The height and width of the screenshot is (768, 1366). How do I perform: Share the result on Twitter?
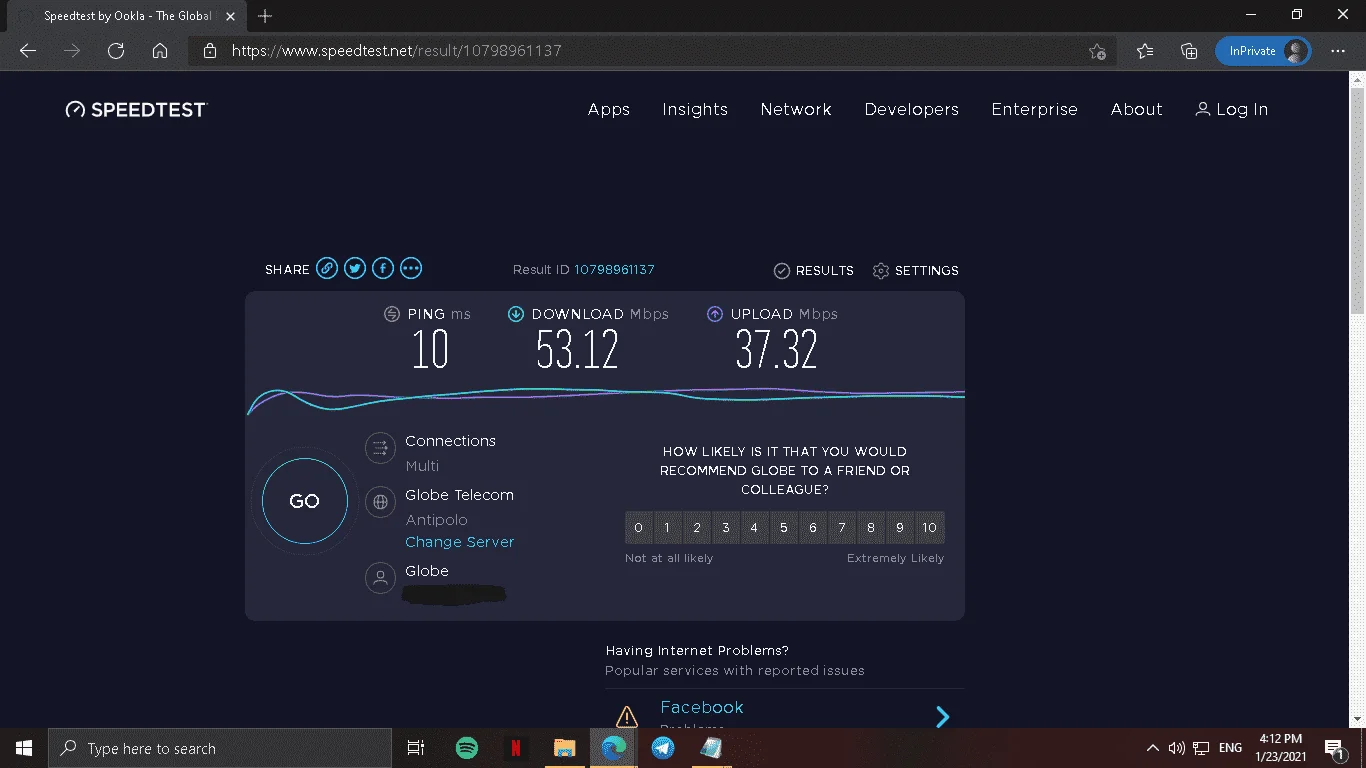pos(355,268)
